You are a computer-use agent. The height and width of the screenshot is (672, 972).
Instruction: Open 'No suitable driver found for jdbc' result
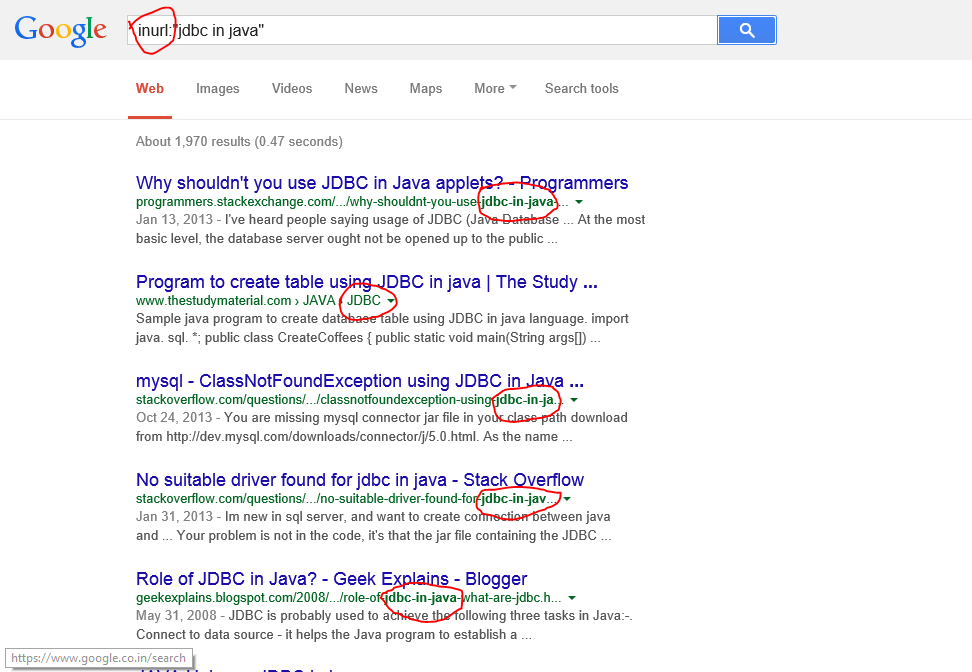[360, 480]
